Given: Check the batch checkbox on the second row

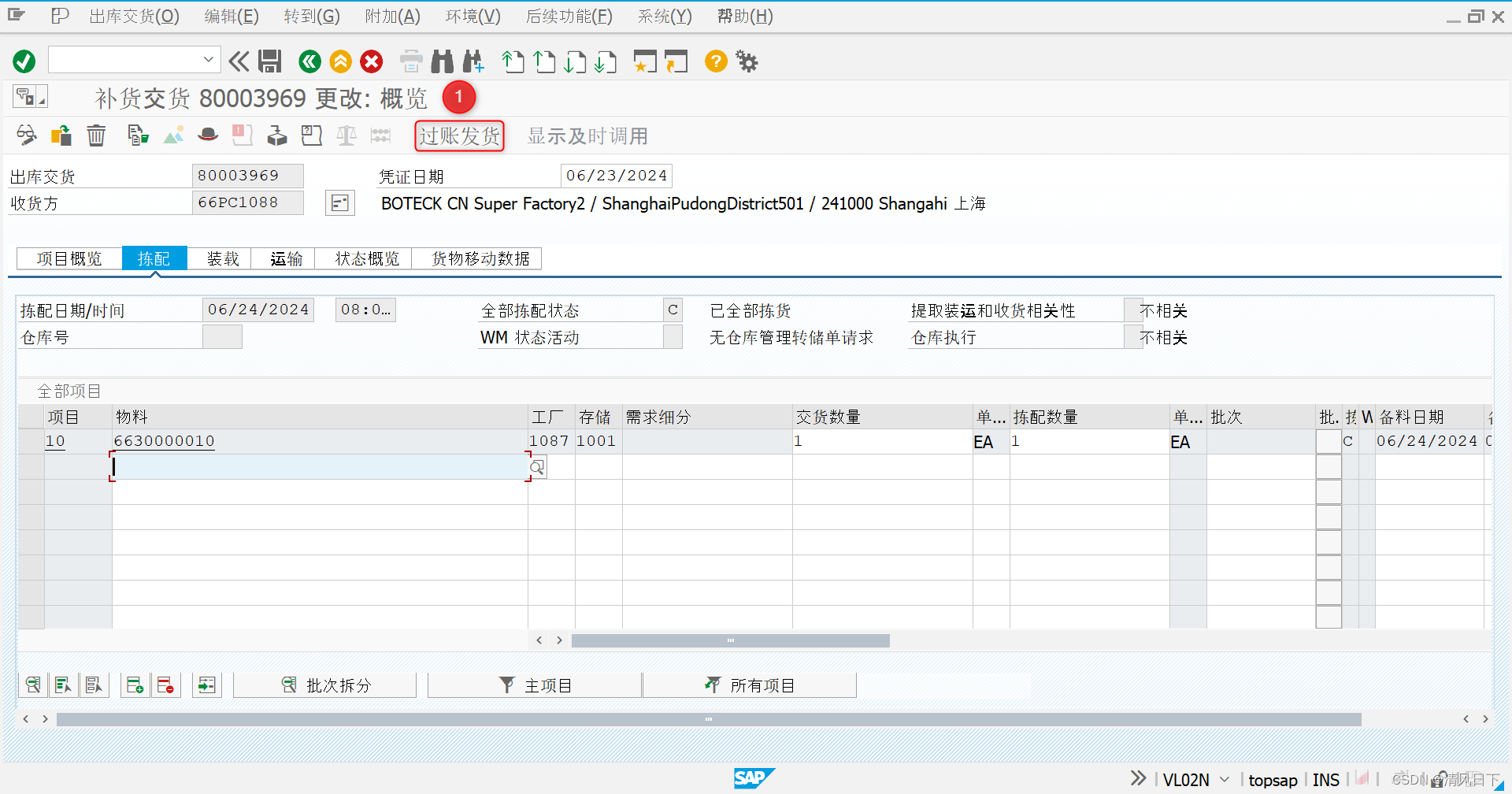Looking at the screenshot, I should pyautogui.click(x=1329, y=466).
